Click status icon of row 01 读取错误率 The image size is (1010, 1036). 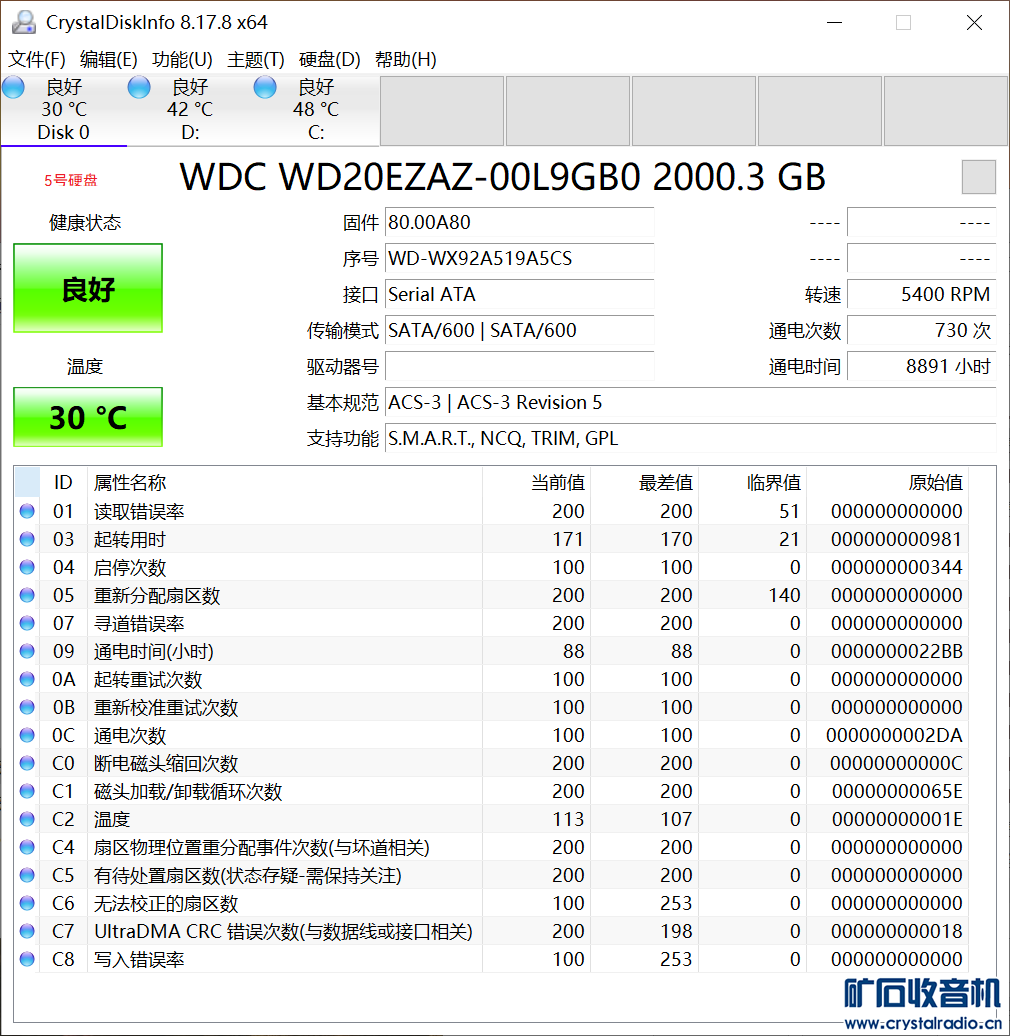pyautogui.click(x=27, y=511)
